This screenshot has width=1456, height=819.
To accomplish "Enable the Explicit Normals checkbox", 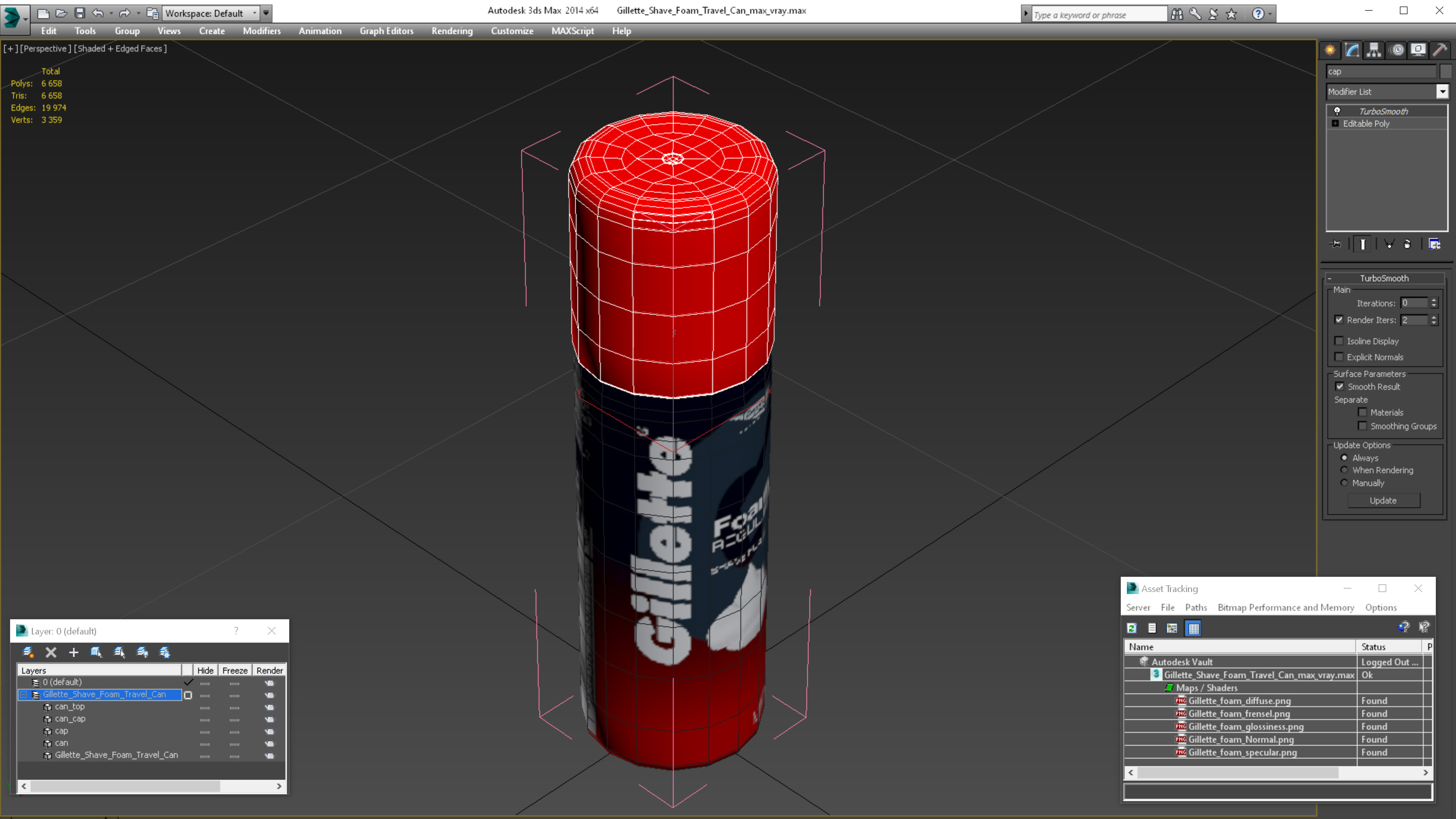I will (x=1339, y=356).
